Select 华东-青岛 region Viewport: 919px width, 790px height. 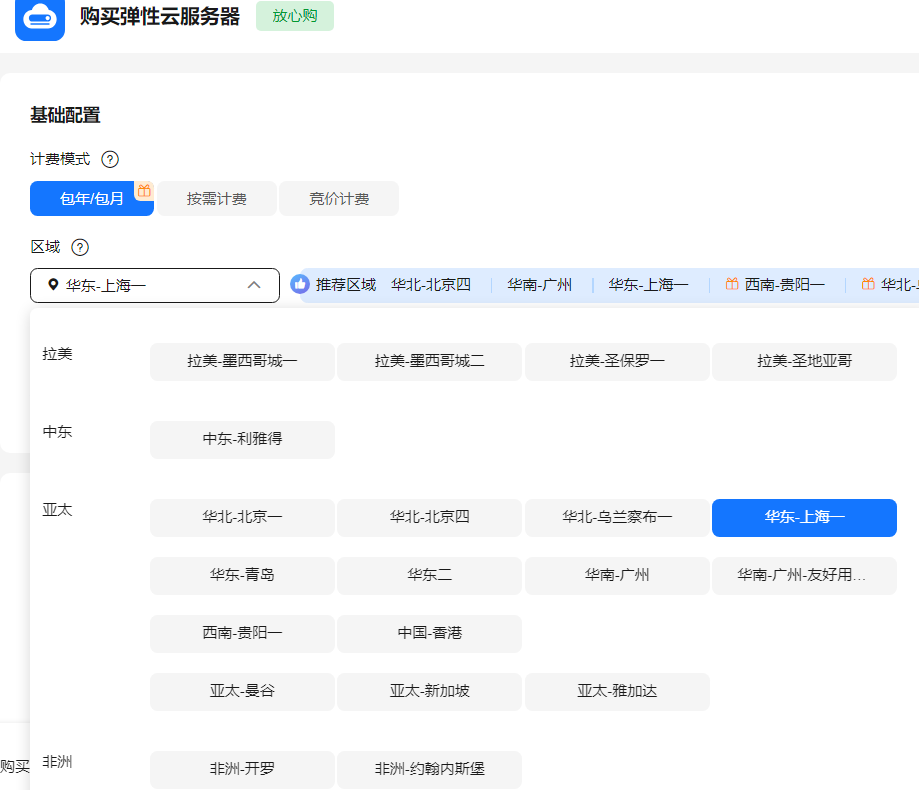[x=242, y=576]
